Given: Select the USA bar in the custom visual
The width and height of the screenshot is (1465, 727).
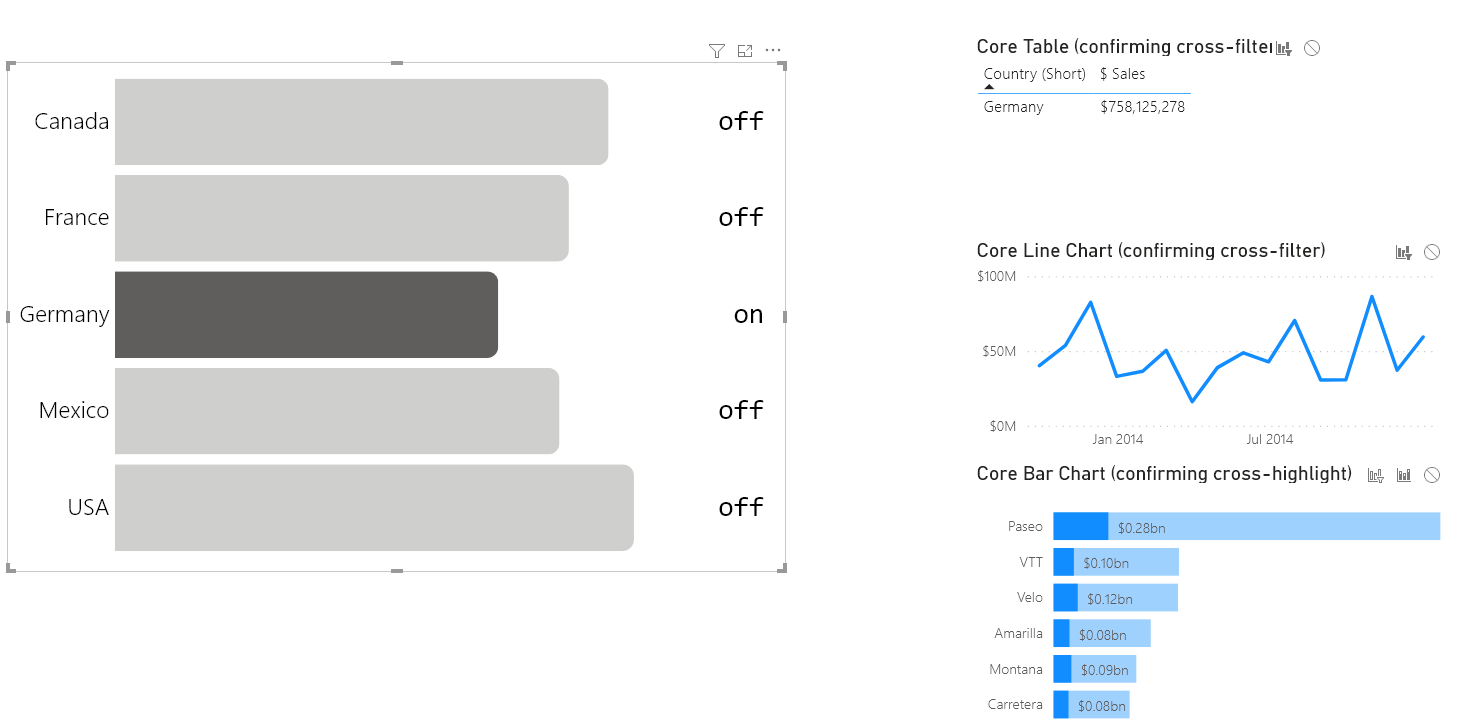Looking at the screenshot, I should (373, 508).
